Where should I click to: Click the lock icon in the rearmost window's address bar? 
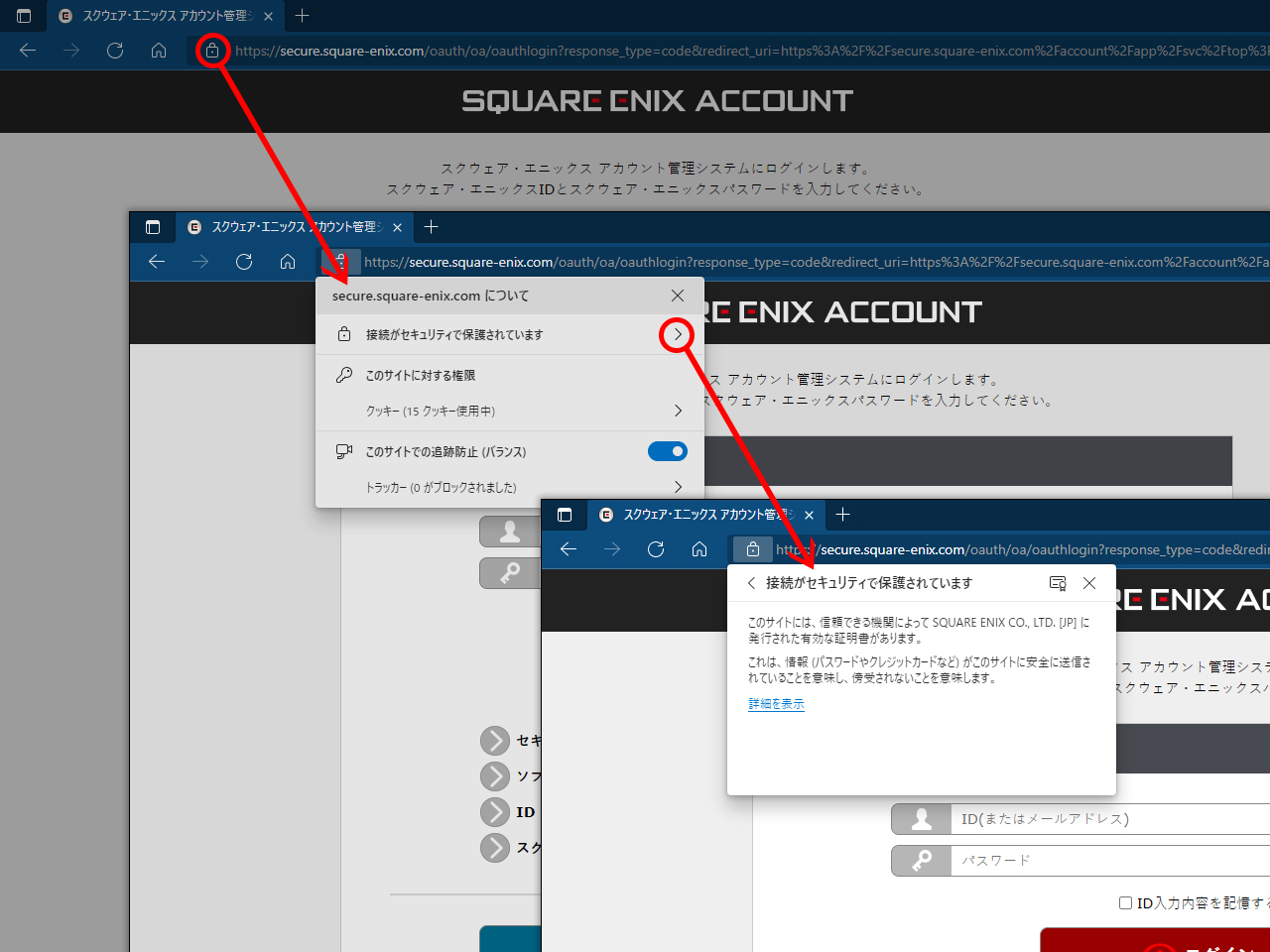(x=212, y=51)
